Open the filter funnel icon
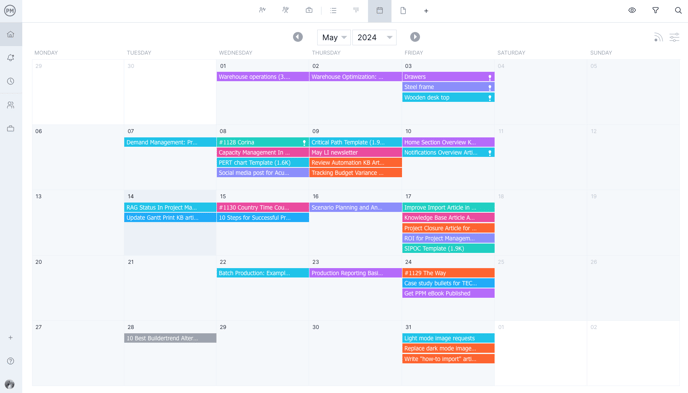688x393 pixels. click(x=656, y=11)
